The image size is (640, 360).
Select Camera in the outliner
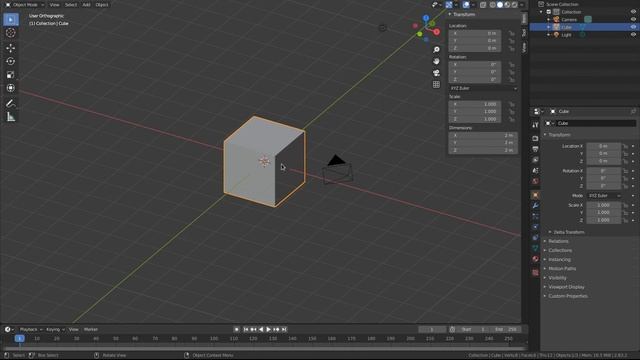(x=569, y=20)
